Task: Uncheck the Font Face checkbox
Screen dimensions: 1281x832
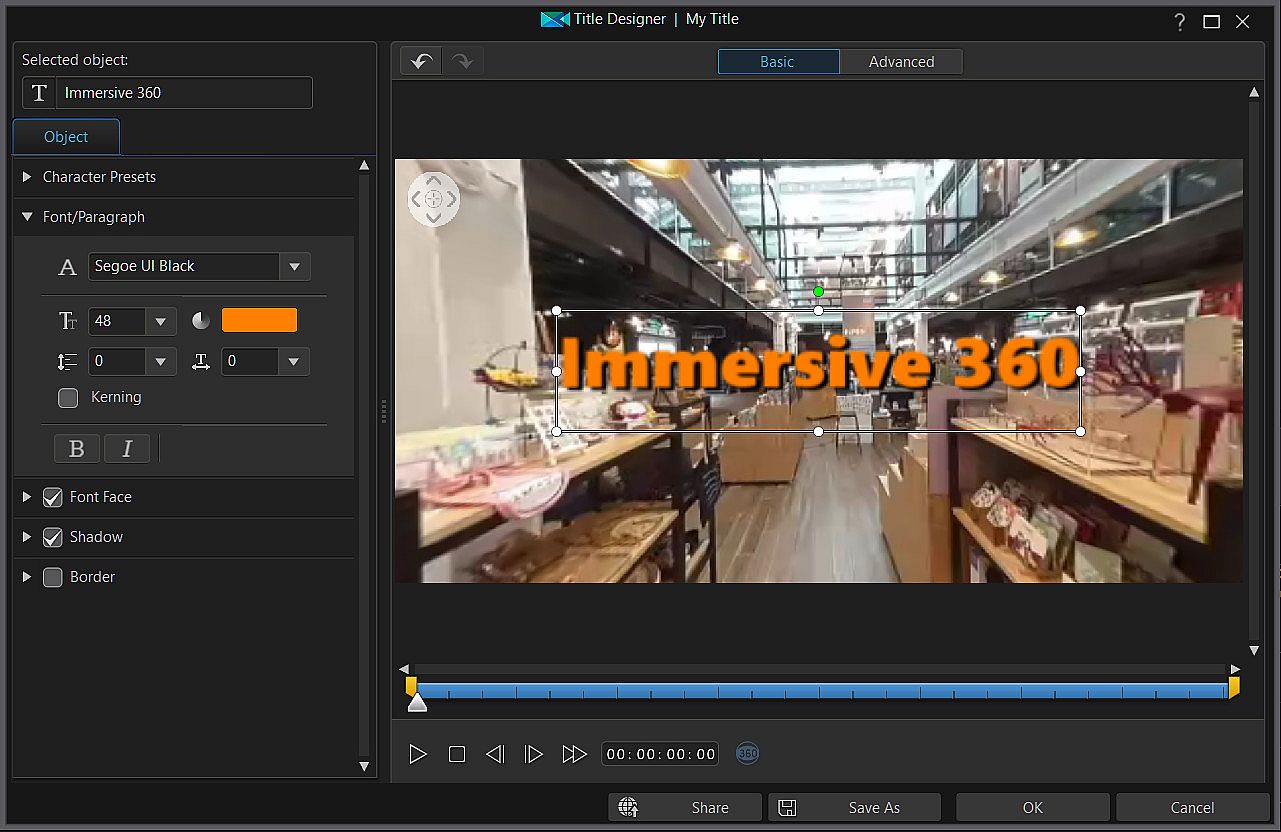Action: (x=53, y=497)
